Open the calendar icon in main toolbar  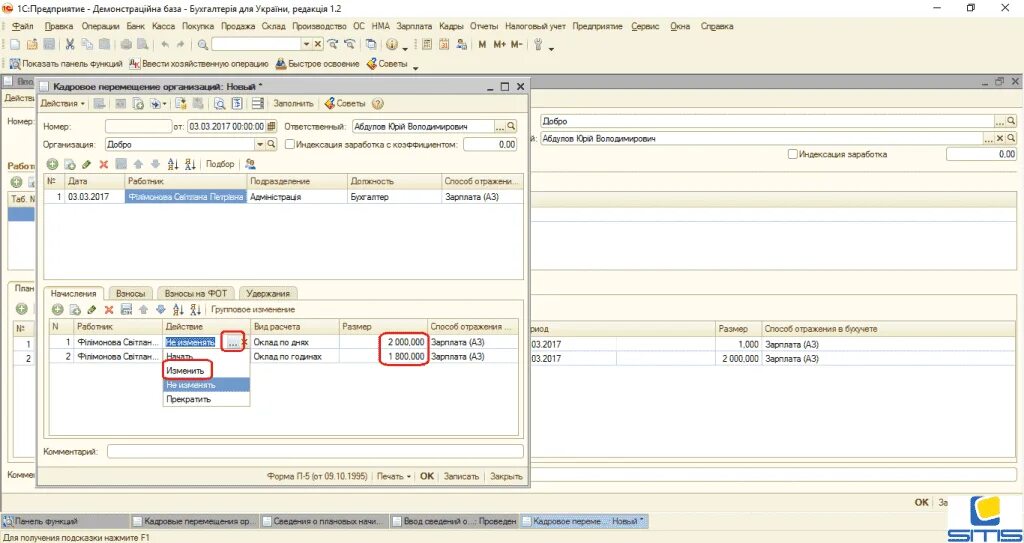click(x=445, y=44)
